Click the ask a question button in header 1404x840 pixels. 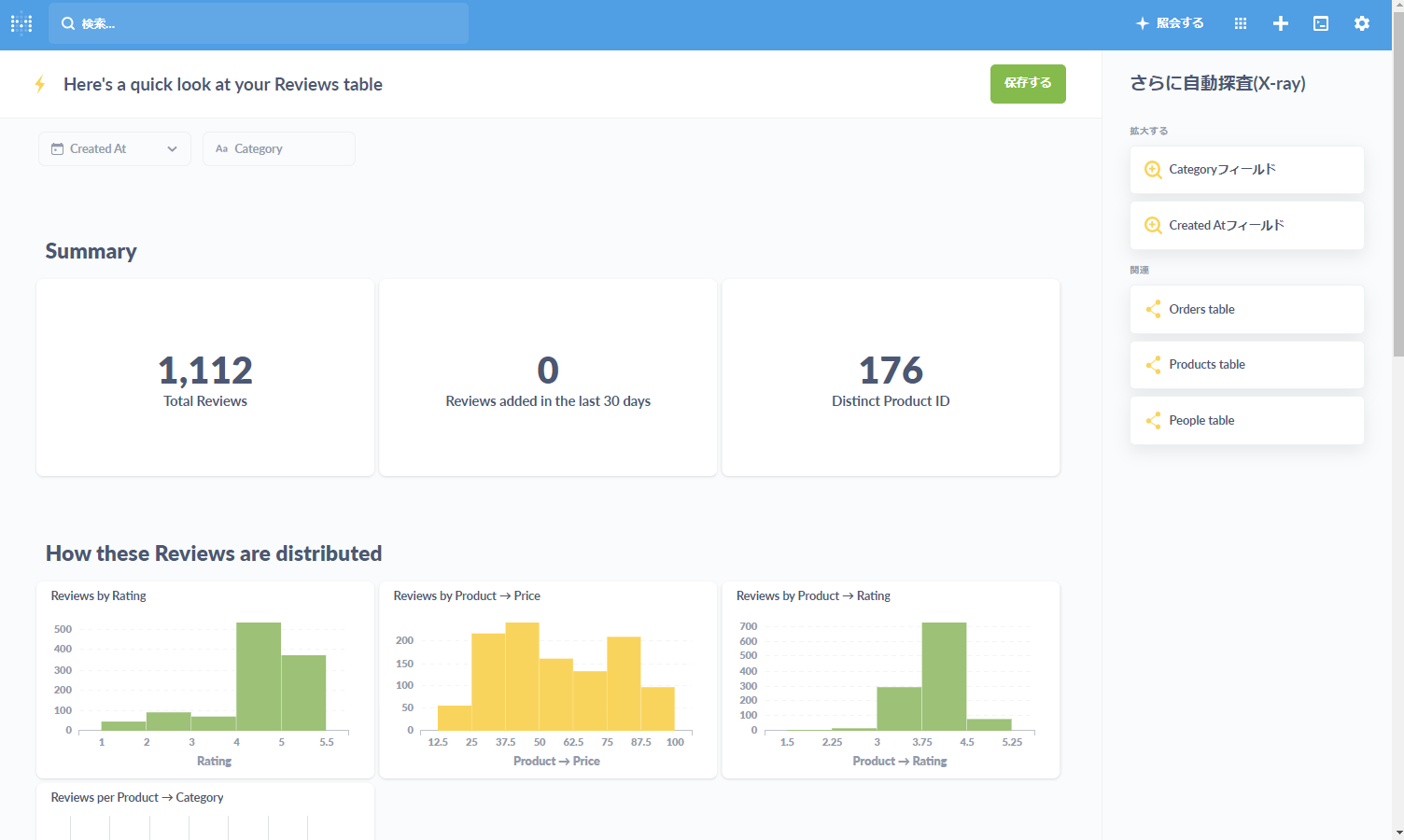[1170, 23]
